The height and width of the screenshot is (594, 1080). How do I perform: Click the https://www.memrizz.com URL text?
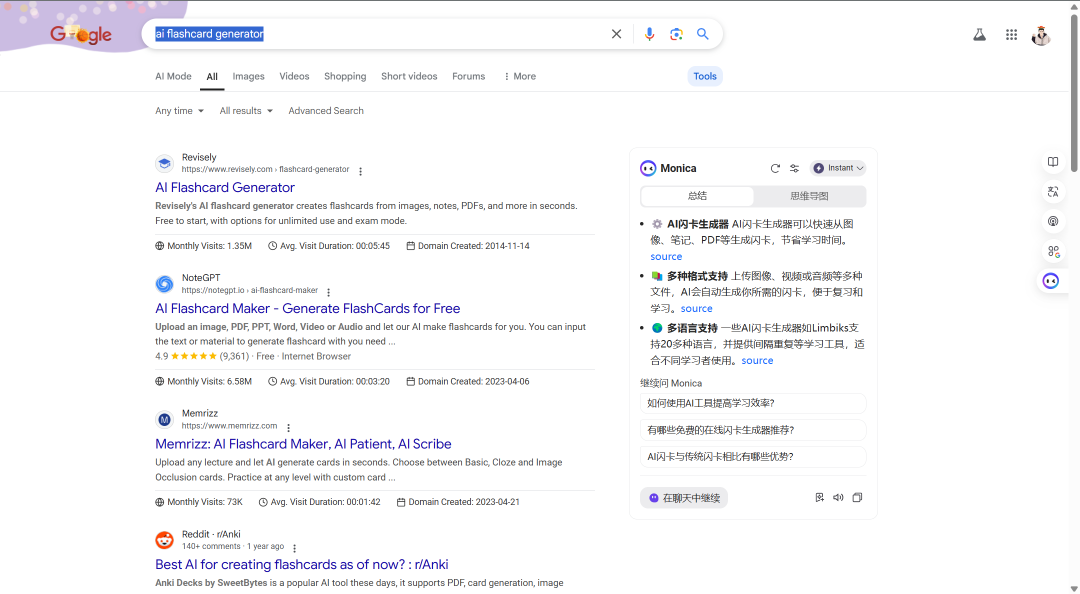pyautogui.click(x=229, y=426)
